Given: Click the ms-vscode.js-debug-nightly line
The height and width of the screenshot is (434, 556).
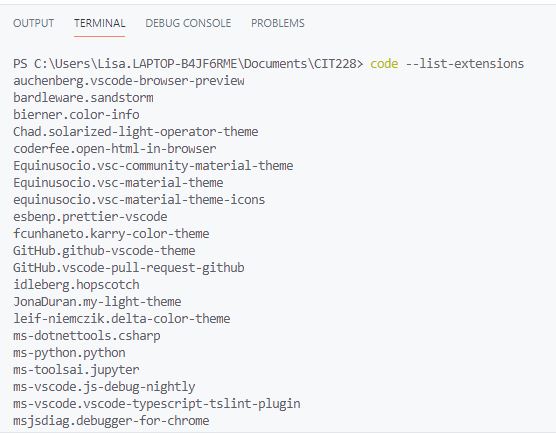Looking at the screenshot, I should (x=104, y=387).
